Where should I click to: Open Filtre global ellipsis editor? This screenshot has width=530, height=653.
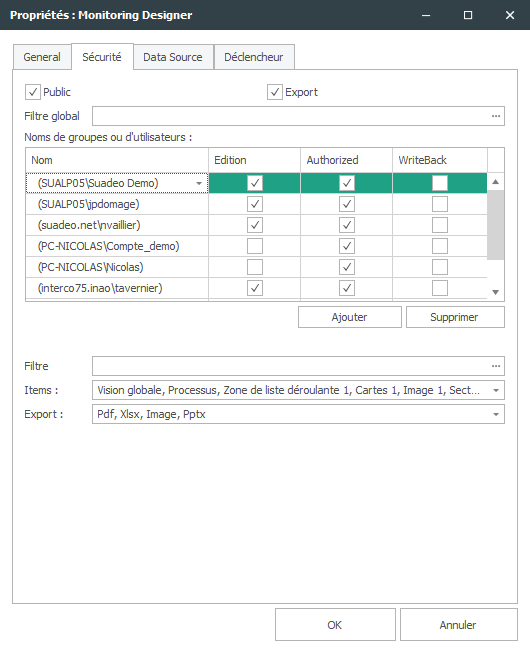(x=496, y=116)
